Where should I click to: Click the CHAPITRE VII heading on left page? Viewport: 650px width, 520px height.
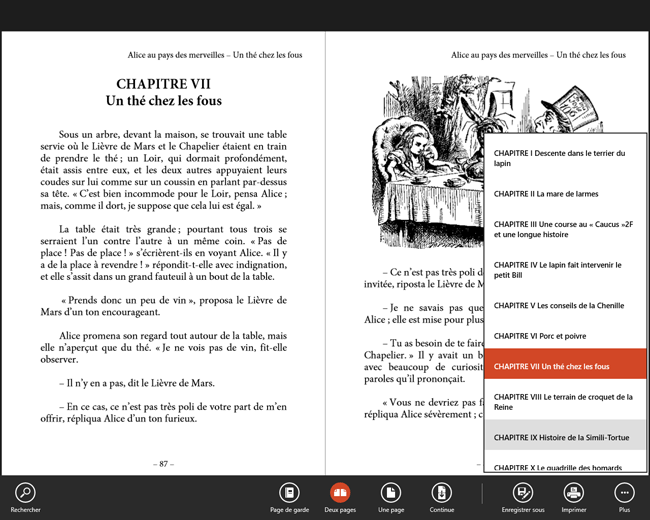(x=163, y=84)
